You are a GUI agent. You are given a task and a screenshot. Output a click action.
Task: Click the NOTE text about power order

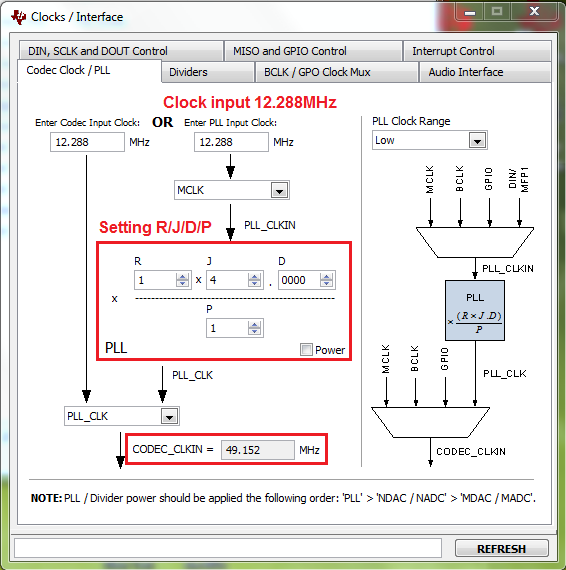283,498
